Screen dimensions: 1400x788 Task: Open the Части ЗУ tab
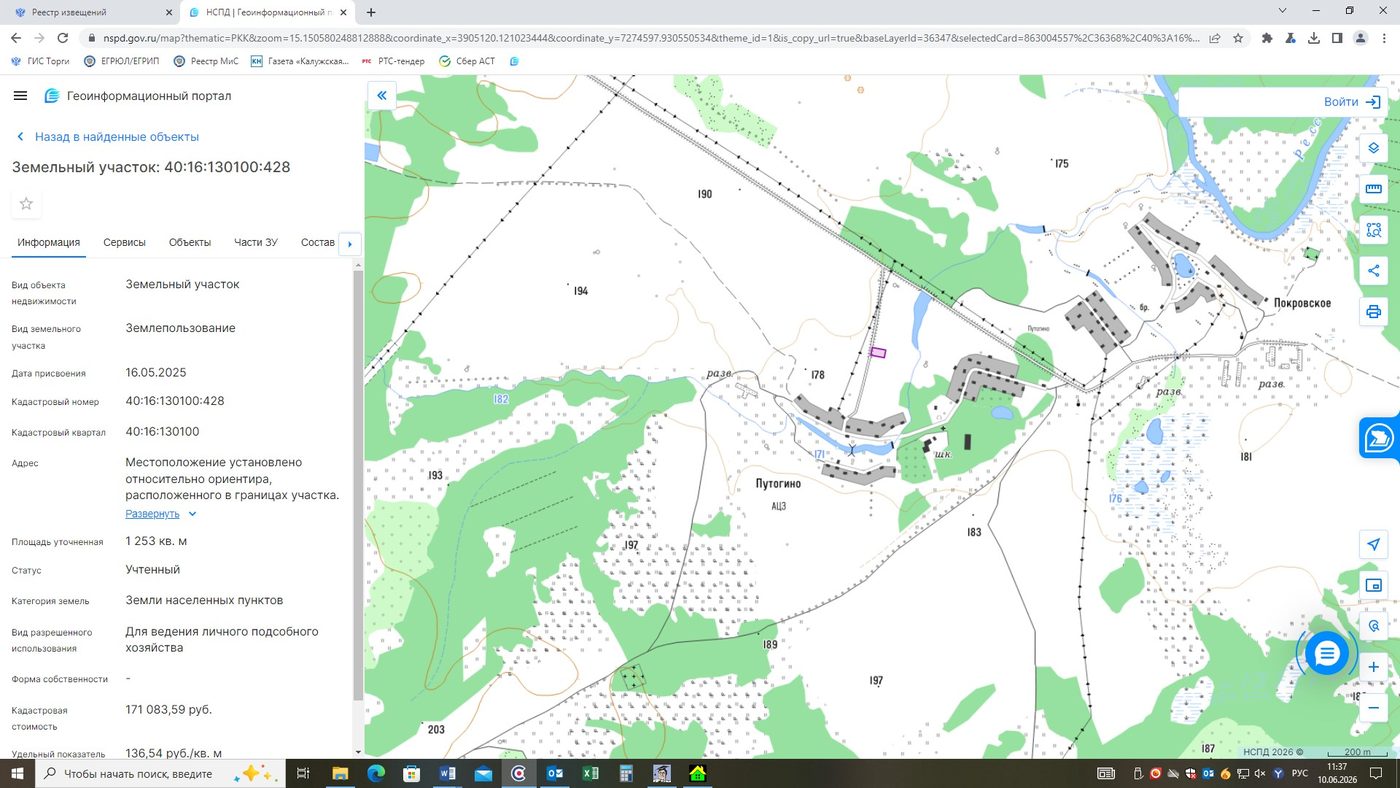(256, 243)
